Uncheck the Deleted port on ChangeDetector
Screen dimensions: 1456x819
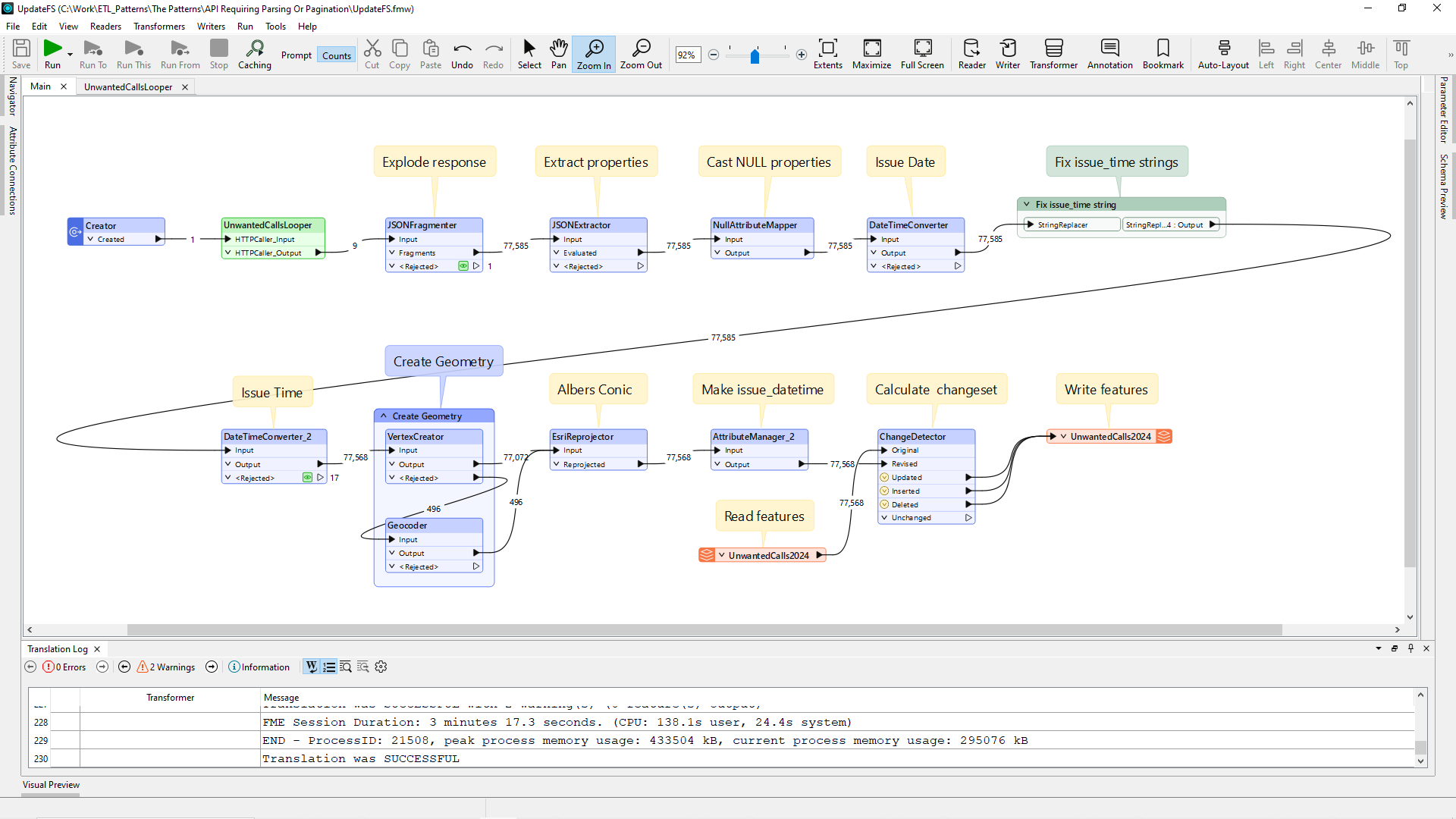click(x=885, y=504)
